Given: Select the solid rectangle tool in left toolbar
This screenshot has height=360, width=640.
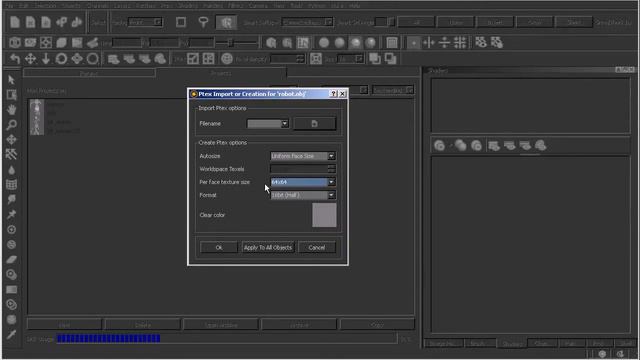Looking at the screenshot, I should [x=11, y=289].
